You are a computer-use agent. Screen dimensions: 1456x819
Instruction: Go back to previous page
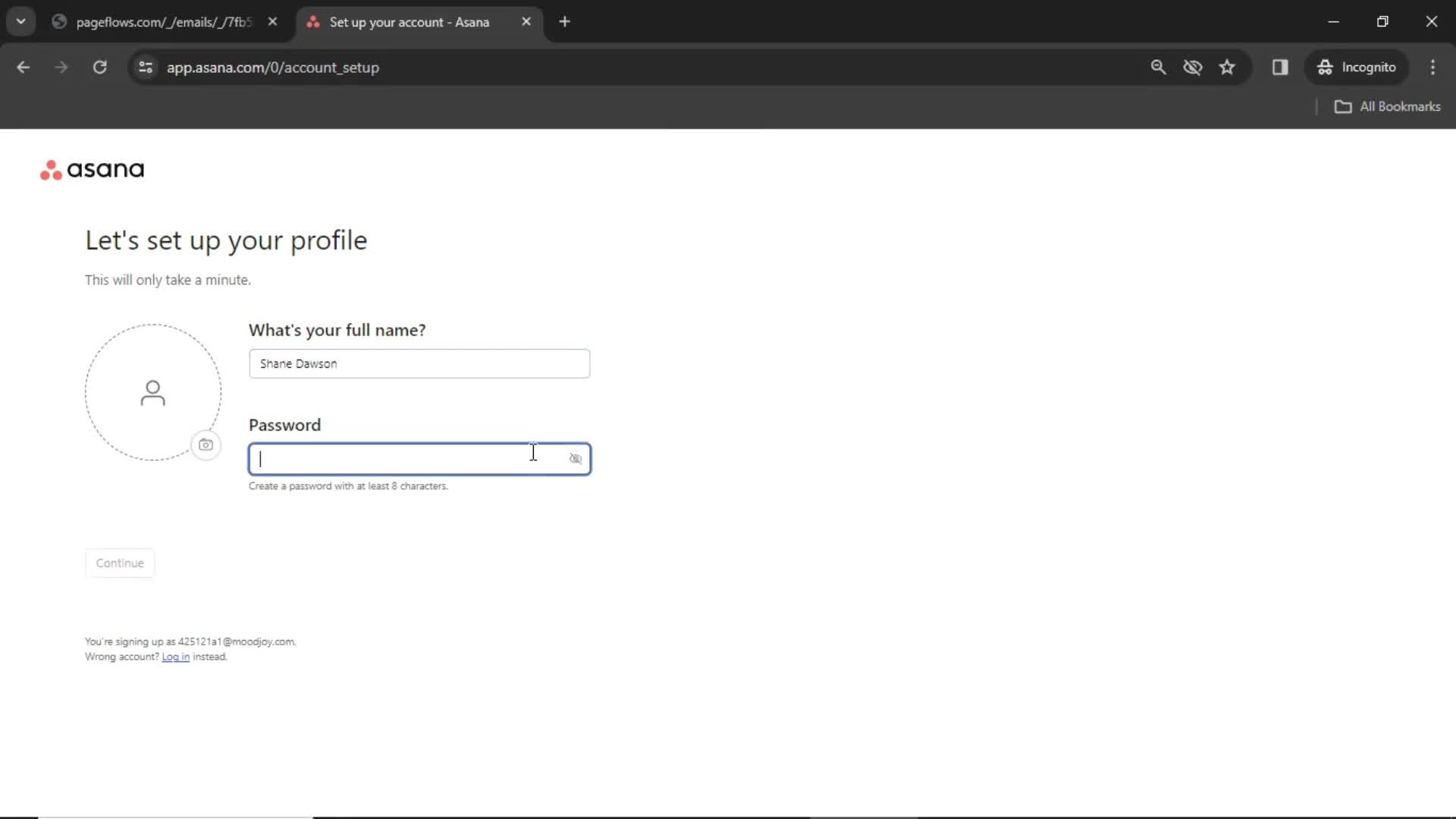[x=24, y=67]
